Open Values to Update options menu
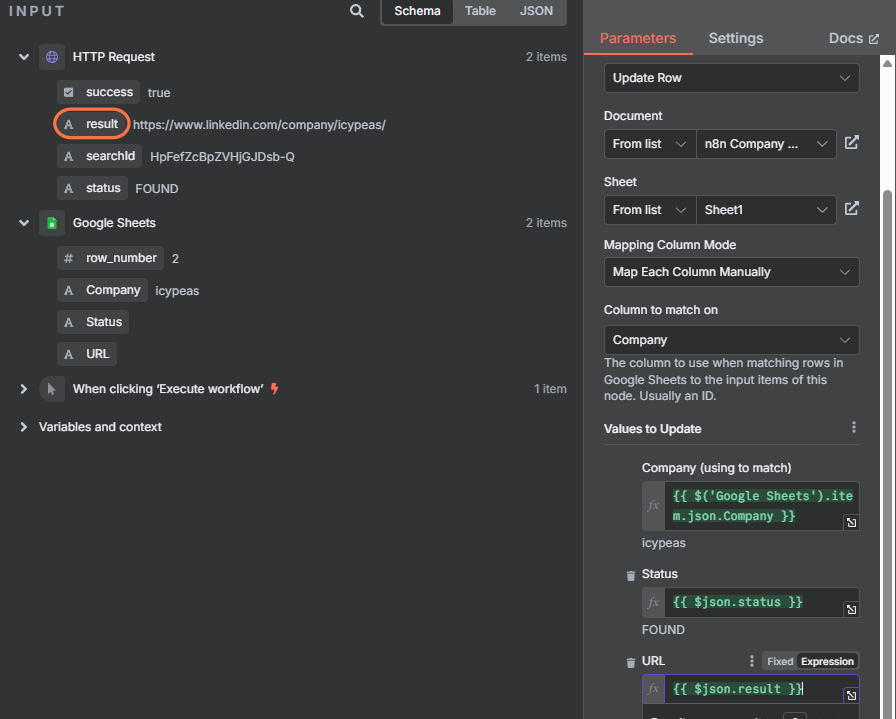 tap(854, 428)
